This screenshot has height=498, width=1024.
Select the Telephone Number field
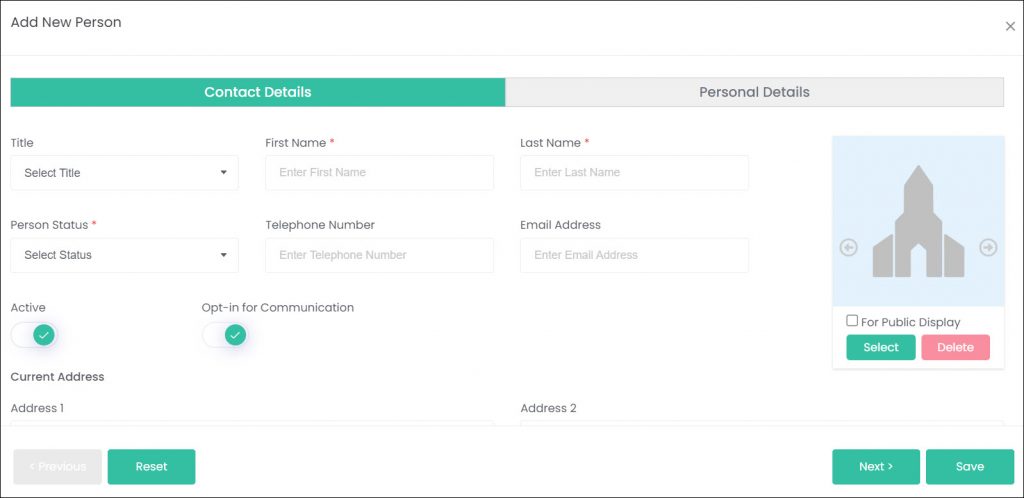tap(379, 255)
